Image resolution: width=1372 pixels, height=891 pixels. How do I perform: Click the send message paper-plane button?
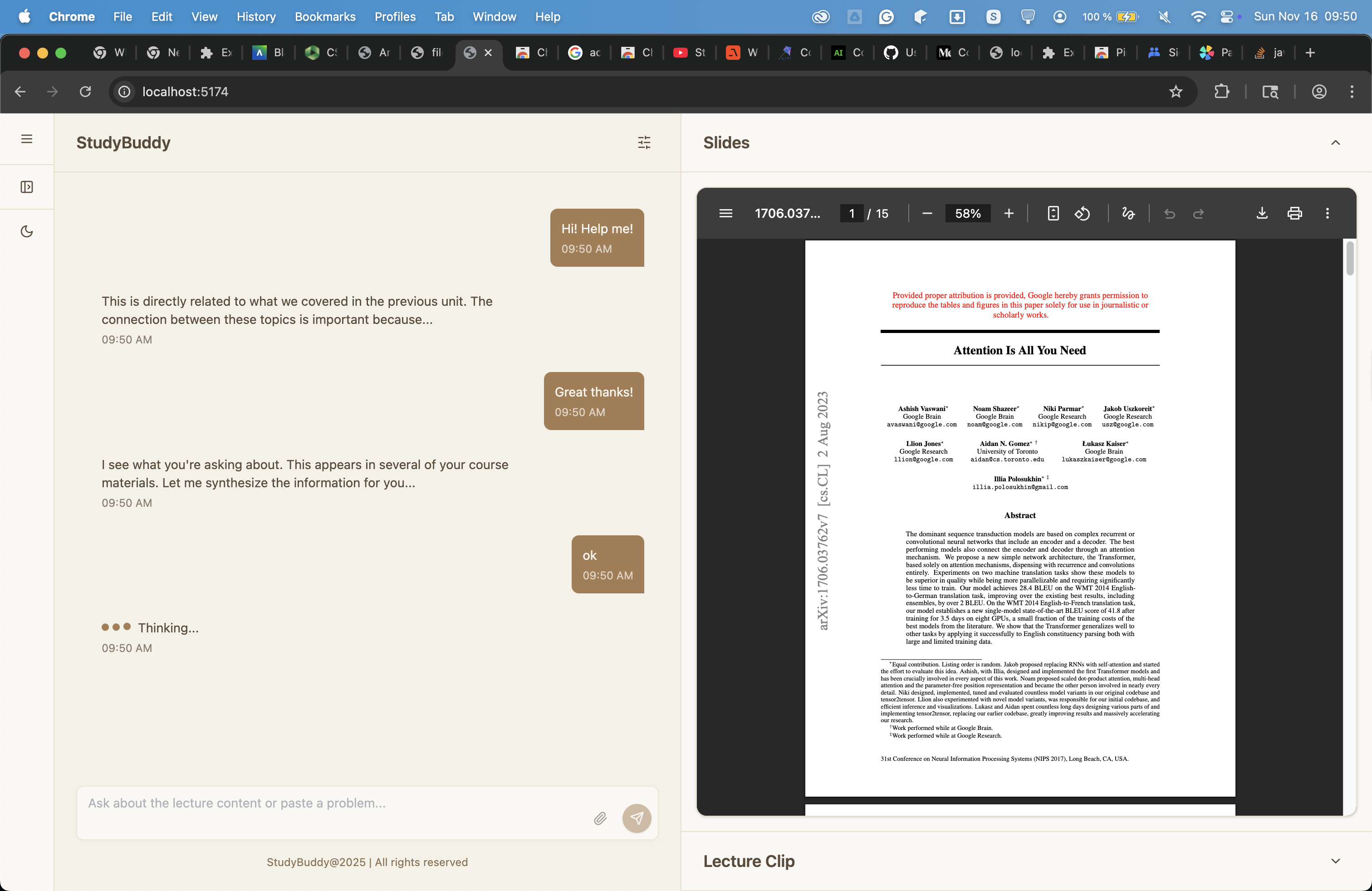pyautogui.click(x=637, y=818)
